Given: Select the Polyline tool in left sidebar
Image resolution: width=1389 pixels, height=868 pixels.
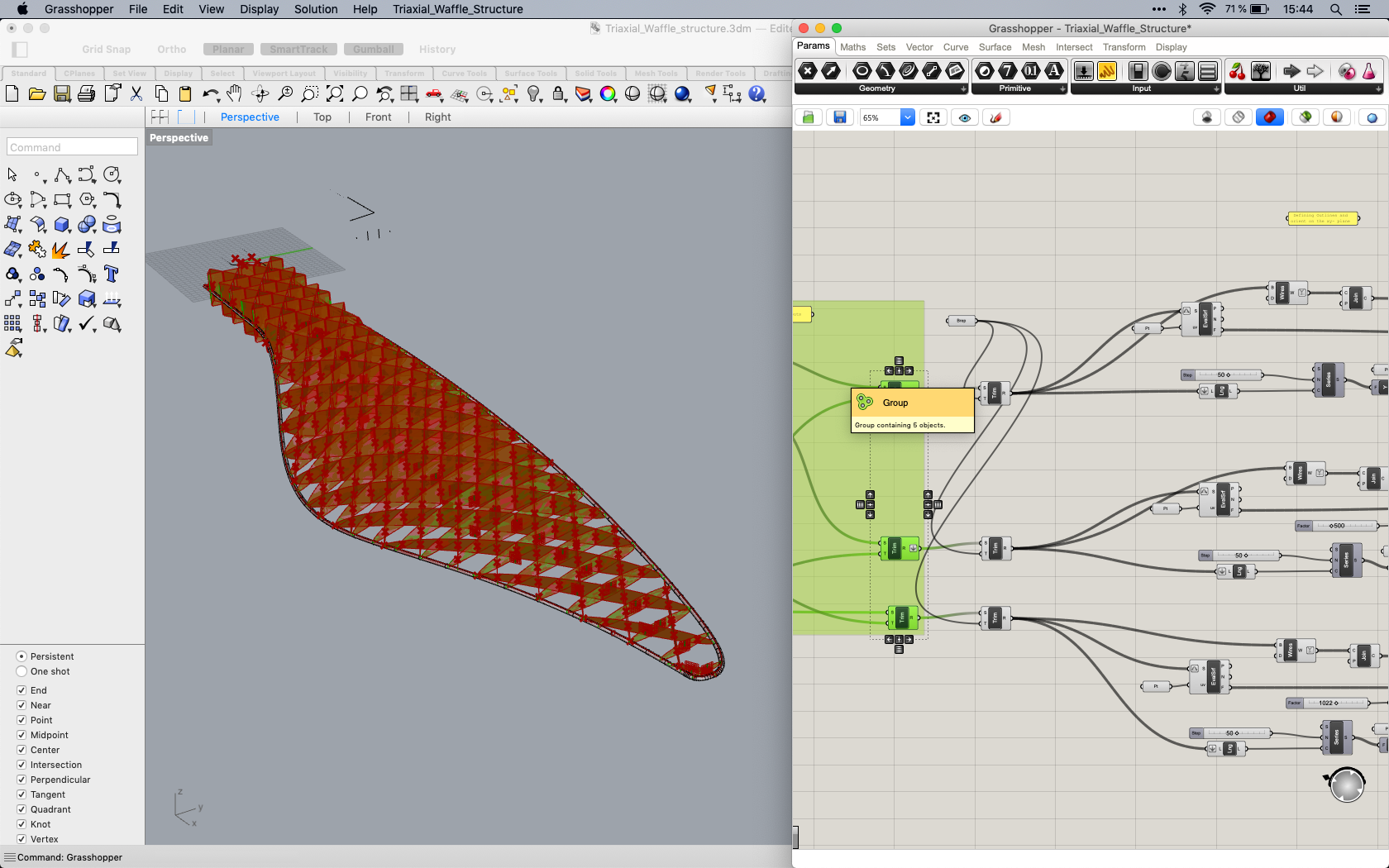Looking at the screenshot, I should pyautogui.click(x=62, y=175).
